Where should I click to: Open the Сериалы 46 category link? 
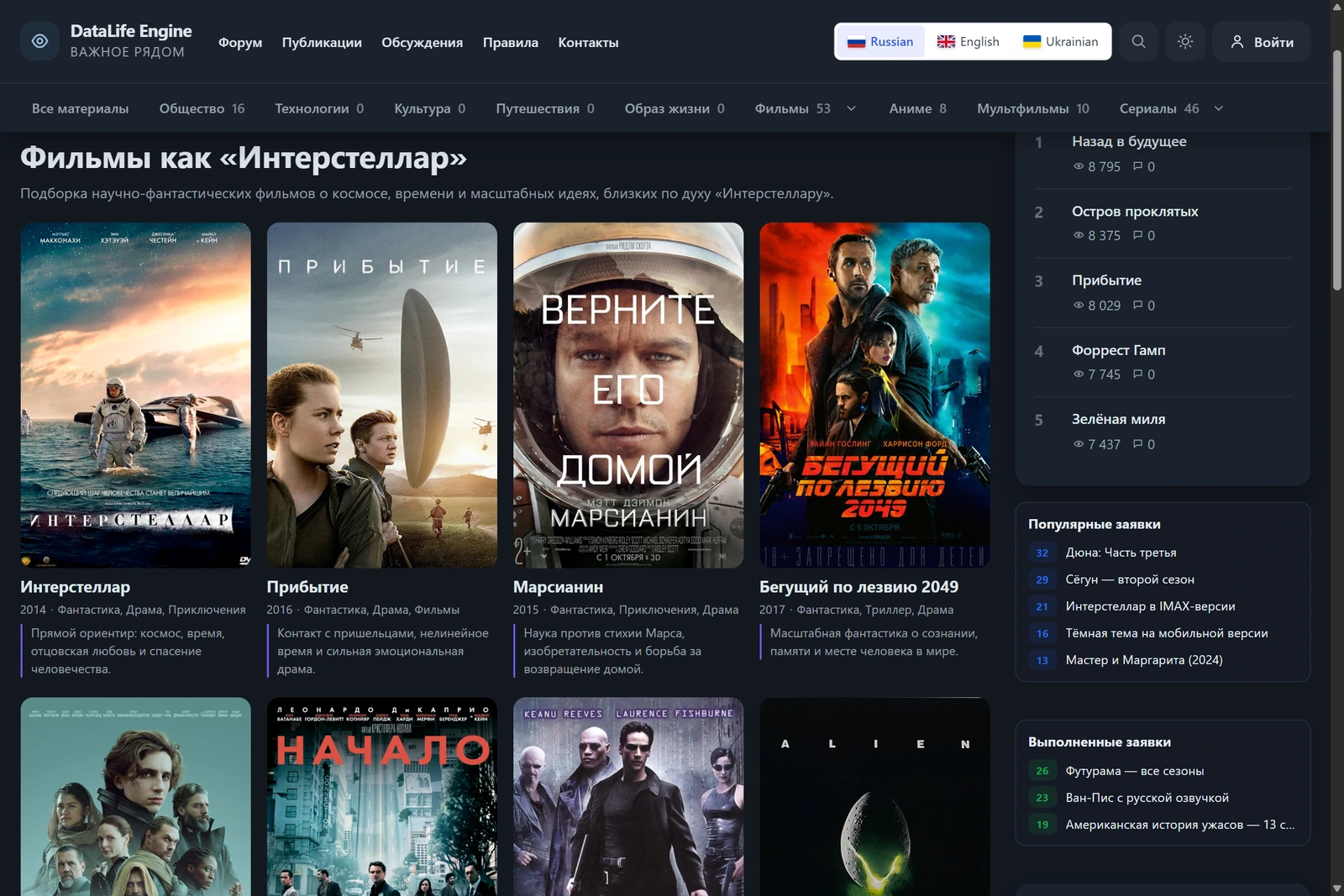pyautogui.click(x=1159, y=108)
